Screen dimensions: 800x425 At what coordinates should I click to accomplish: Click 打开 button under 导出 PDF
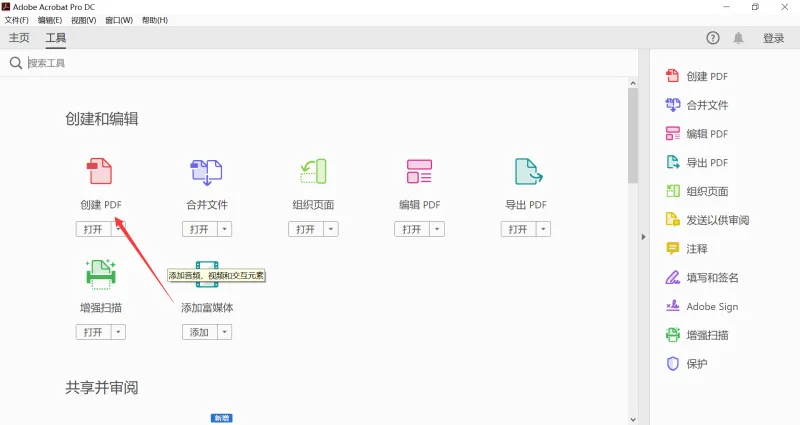pos(518,229)
